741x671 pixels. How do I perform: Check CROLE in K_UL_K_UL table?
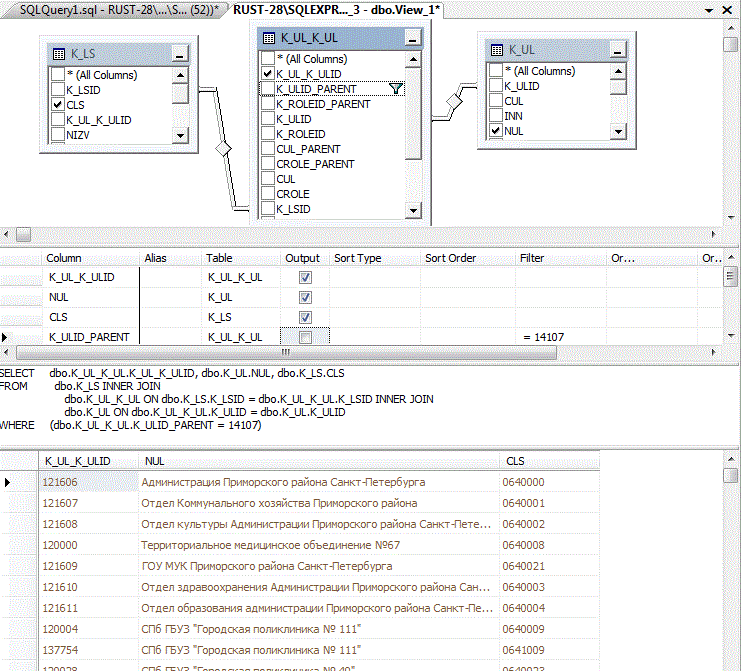tap(268, 193)
